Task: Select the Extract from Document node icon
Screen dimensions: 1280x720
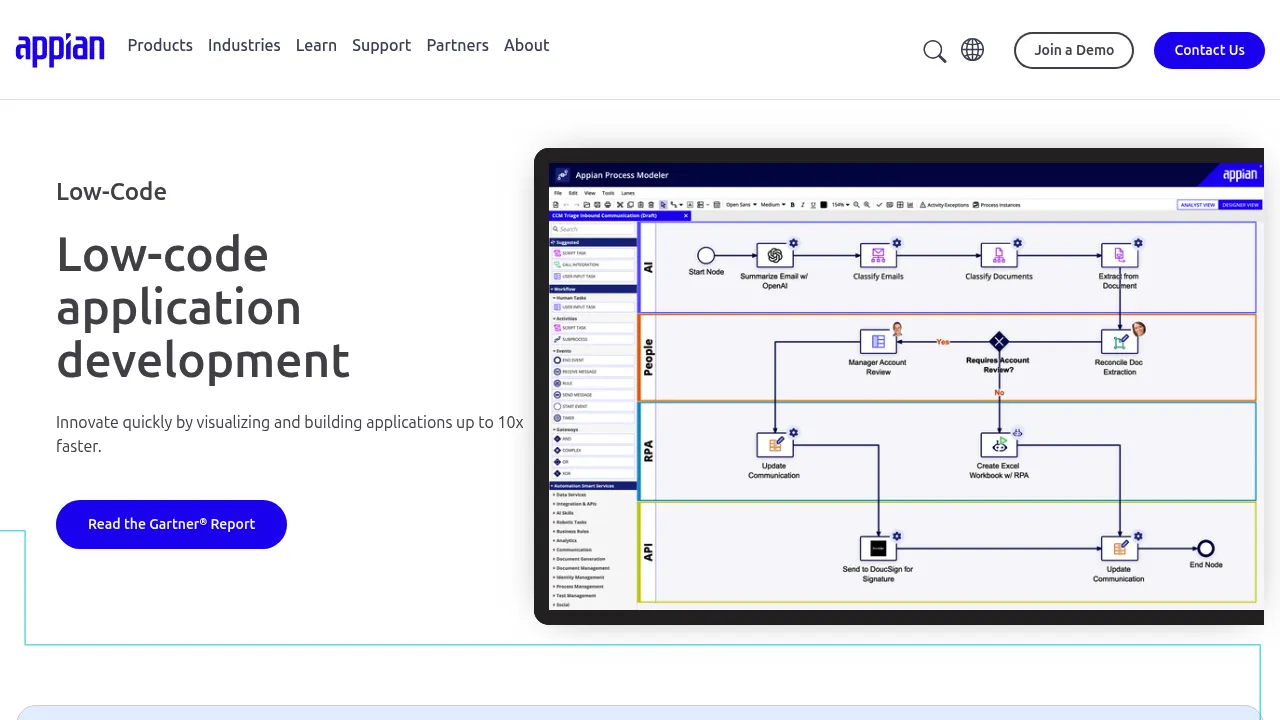Action: pyautogui.click(x=1119, y=255)
